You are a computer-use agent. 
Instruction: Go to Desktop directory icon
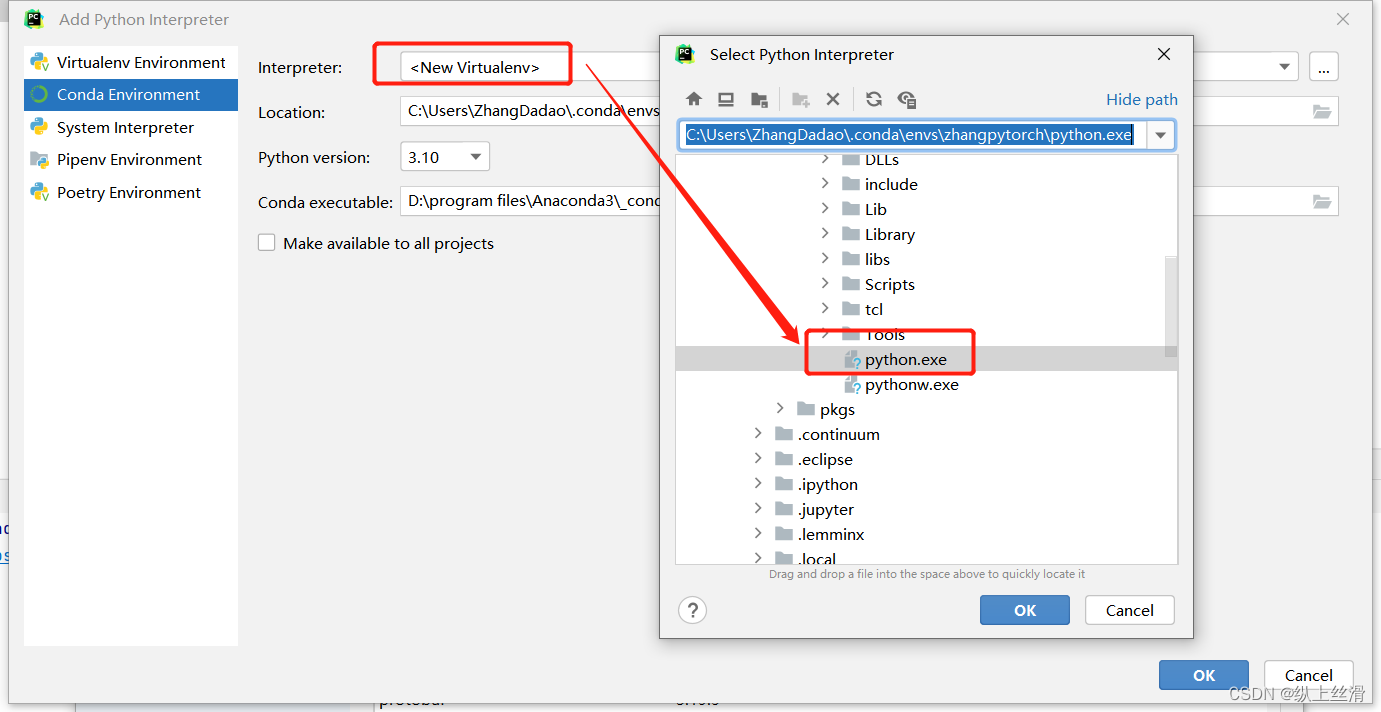tap(727, 99)
